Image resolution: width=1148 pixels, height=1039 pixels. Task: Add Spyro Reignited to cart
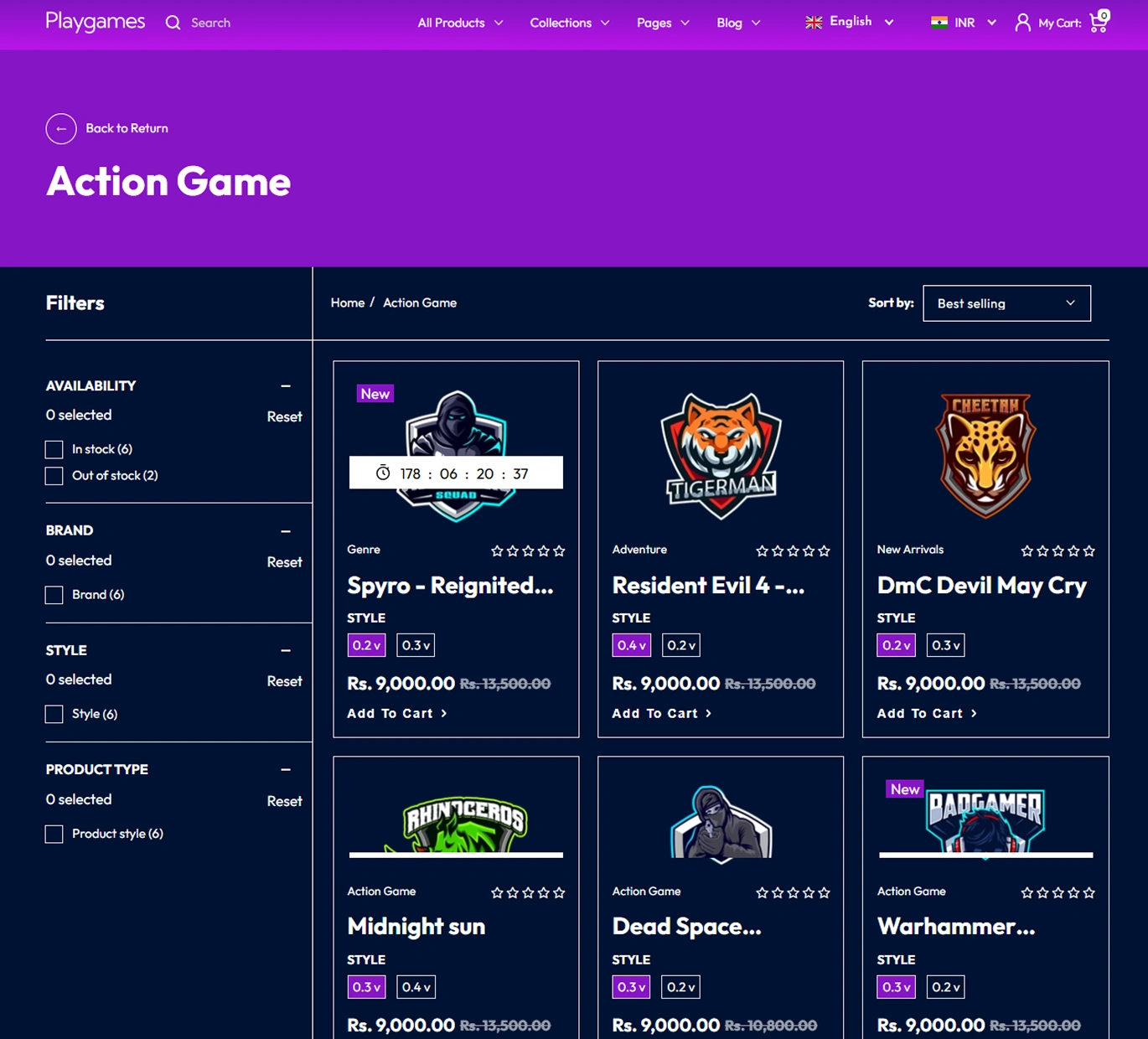pos(397,713)
